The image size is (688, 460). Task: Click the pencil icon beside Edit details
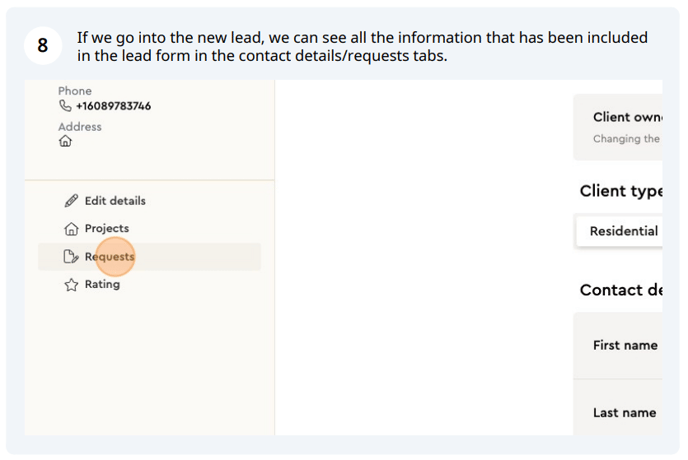[x=71, y=201]
